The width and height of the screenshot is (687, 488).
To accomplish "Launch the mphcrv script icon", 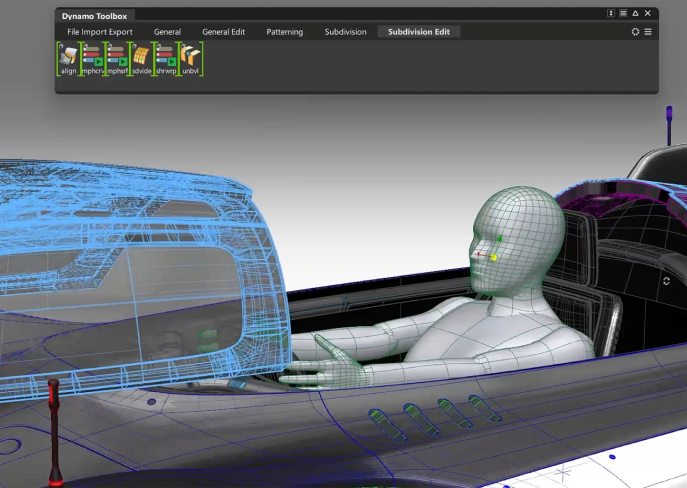I will [92, 59].
